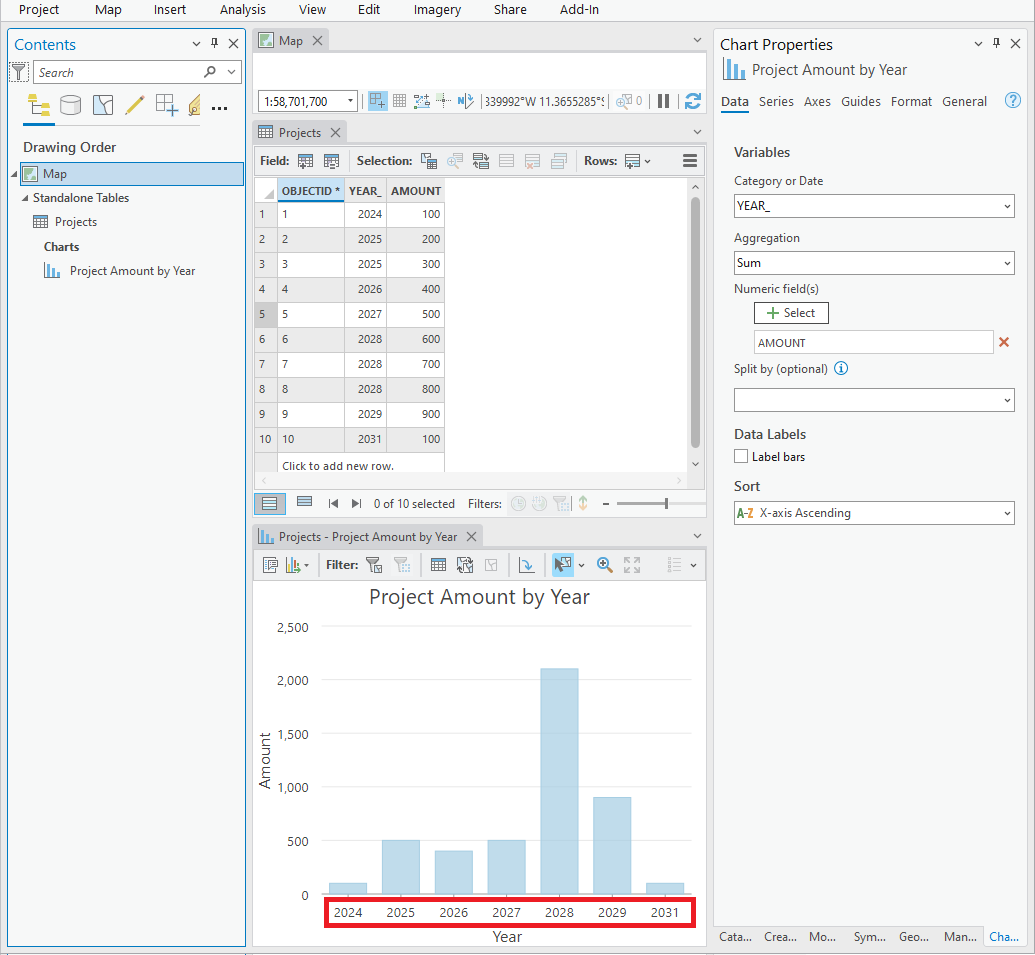Select the List By Editing pencil icon

(x=135, y=105)
